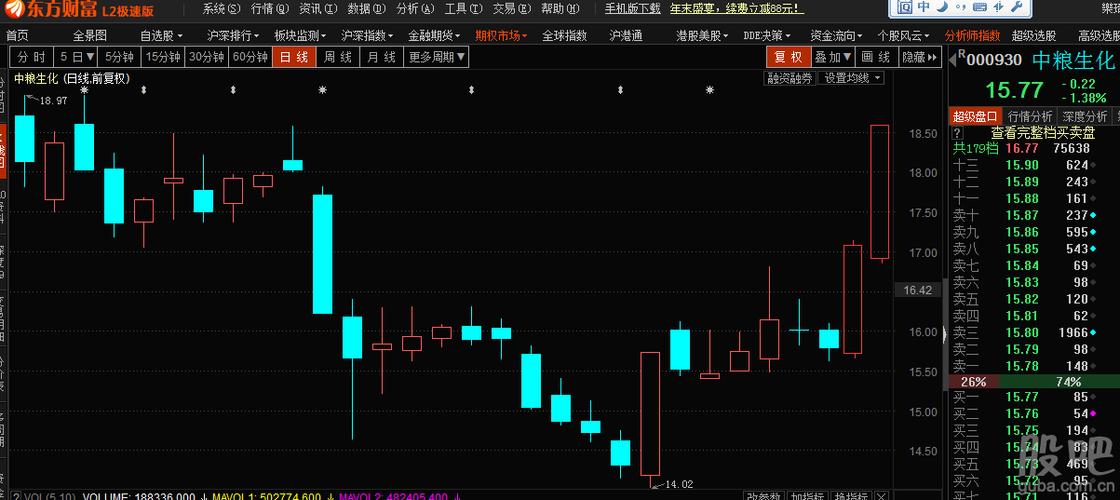This screenshot has width=1120, height=500.
Task: Switch to the 行情分析 tab
Action: click(1029, 116)
